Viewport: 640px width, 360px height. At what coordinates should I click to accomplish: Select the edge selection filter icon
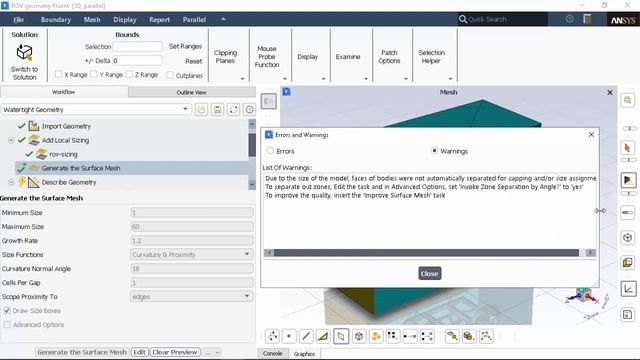tap(306, 336)
